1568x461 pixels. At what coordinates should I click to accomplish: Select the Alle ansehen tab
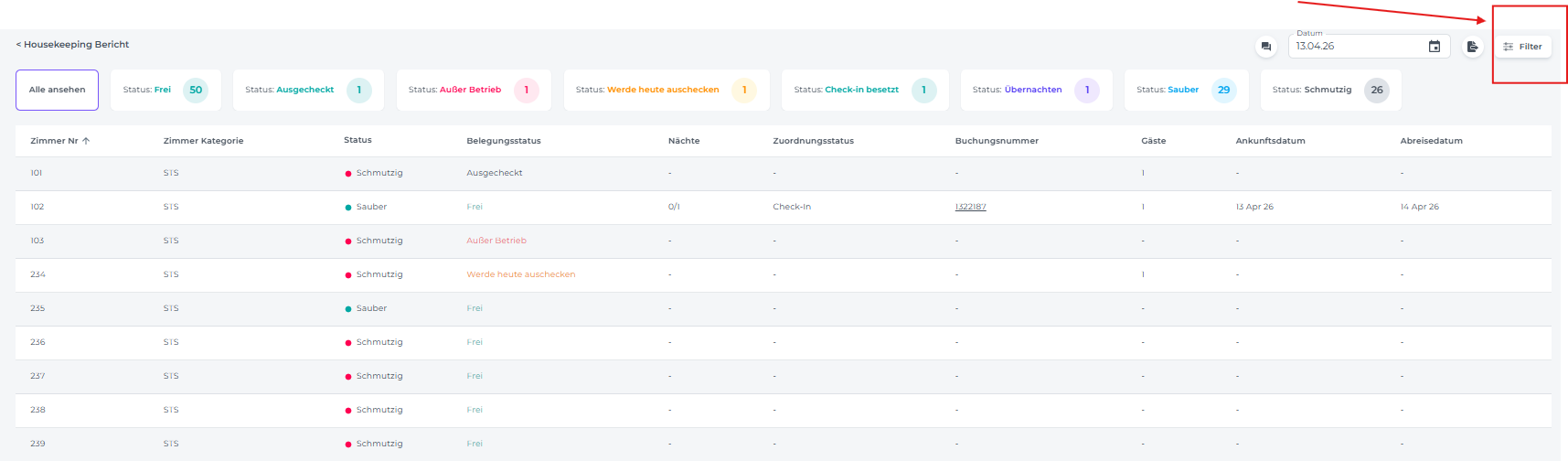coord(57,90)
